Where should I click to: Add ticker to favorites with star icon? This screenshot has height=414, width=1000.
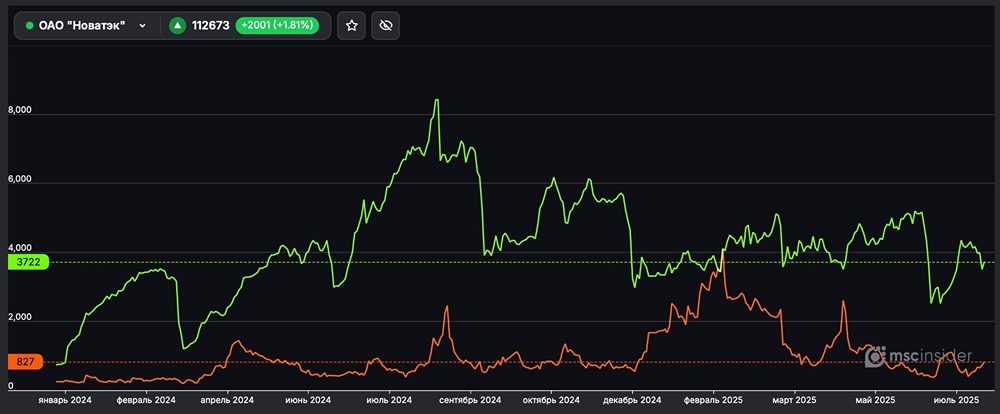tap(351, 26)
